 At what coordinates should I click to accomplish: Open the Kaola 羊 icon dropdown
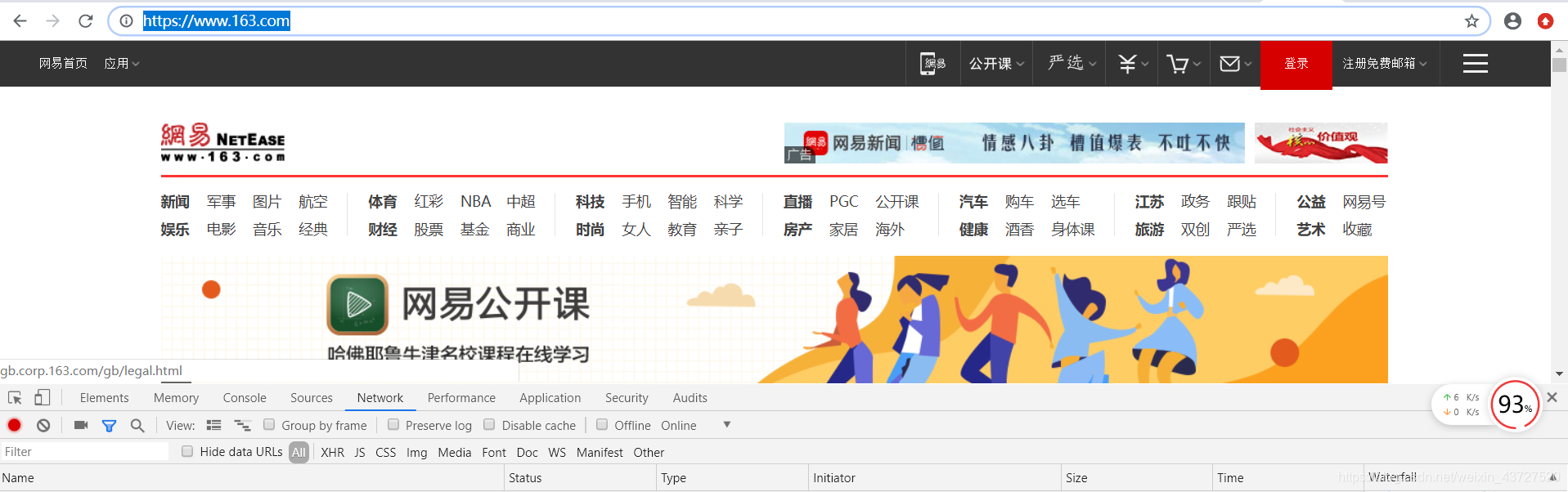click(1133, 63)
